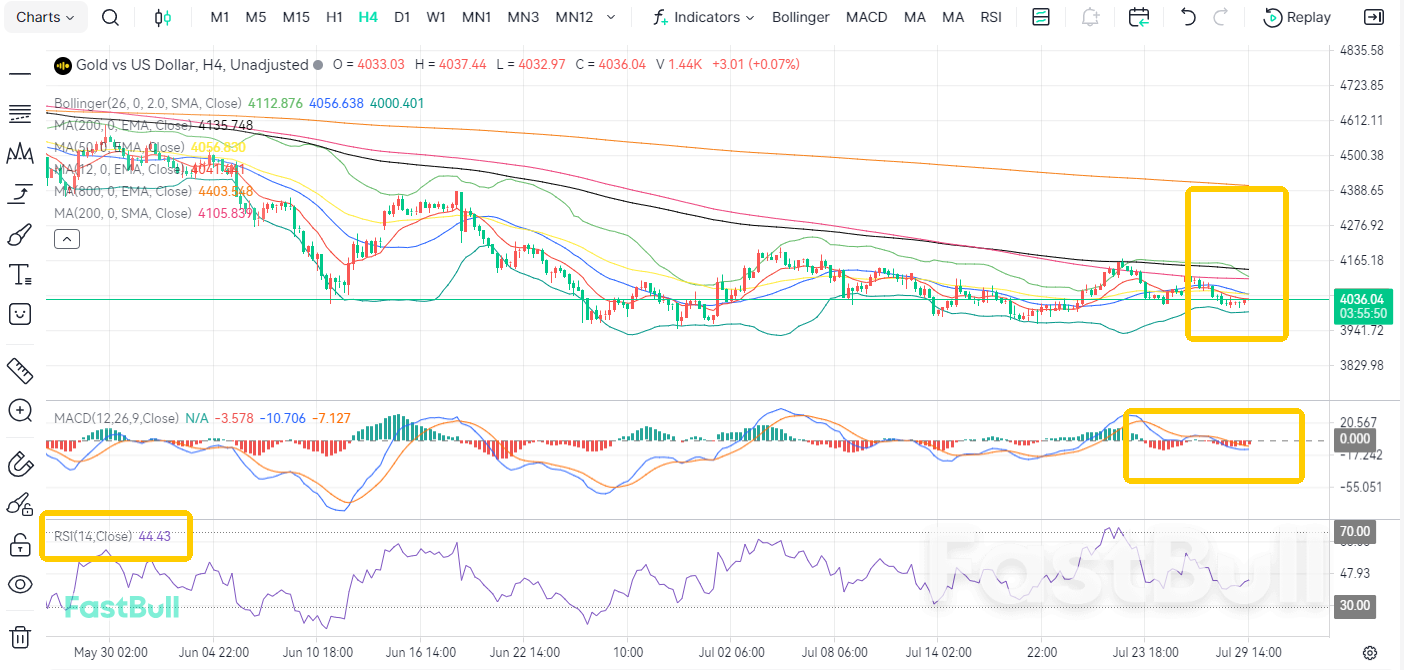The image size is (1407, 670).
Task: Select the forecast projection arrow tool
Action: pyautogui.click(x=19, y=193)
